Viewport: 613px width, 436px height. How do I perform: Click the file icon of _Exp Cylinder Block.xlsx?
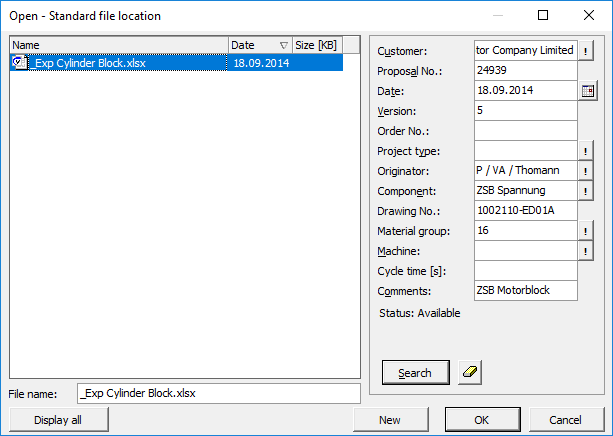pos(19,62)
